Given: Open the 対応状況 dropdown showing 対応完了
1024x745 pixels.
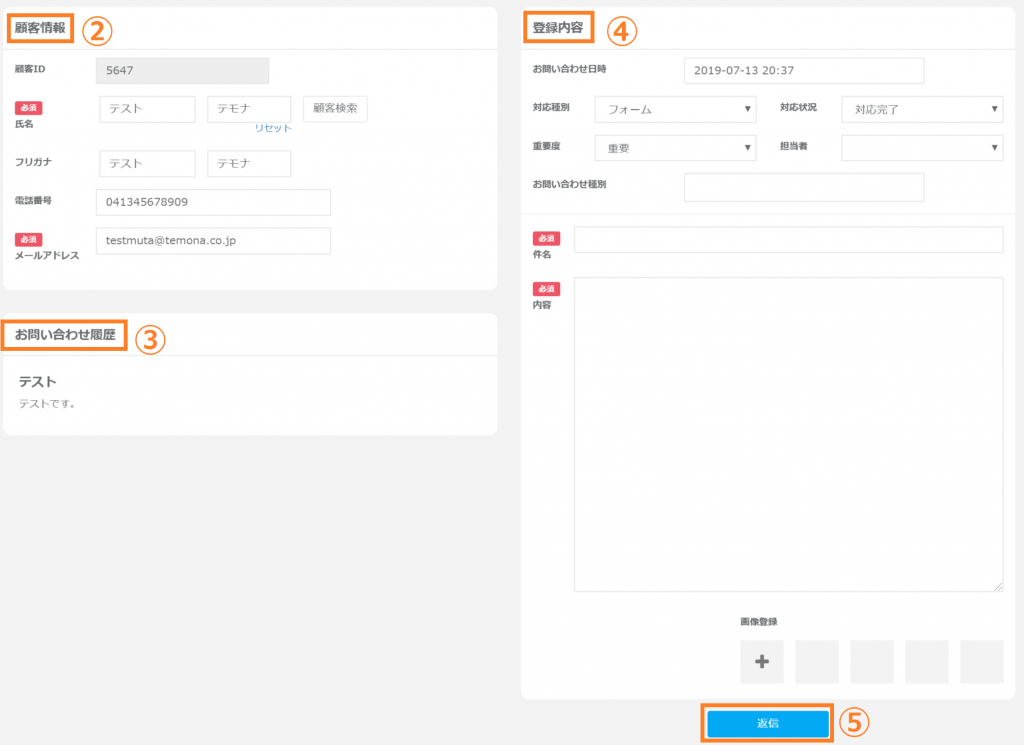Looking at the screenshot, I should [x=922, y=109].
